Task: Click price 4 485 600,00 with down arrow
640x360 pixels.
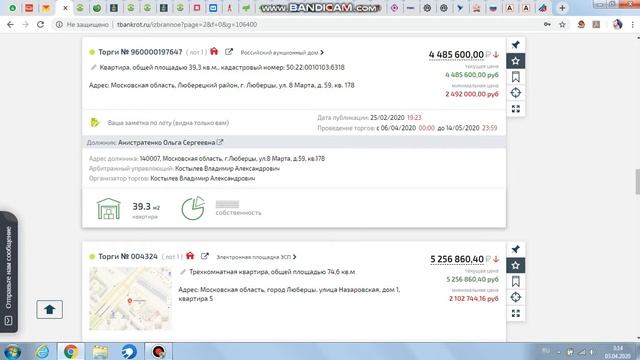Action: pyautogui.click(x=464, y=54)
